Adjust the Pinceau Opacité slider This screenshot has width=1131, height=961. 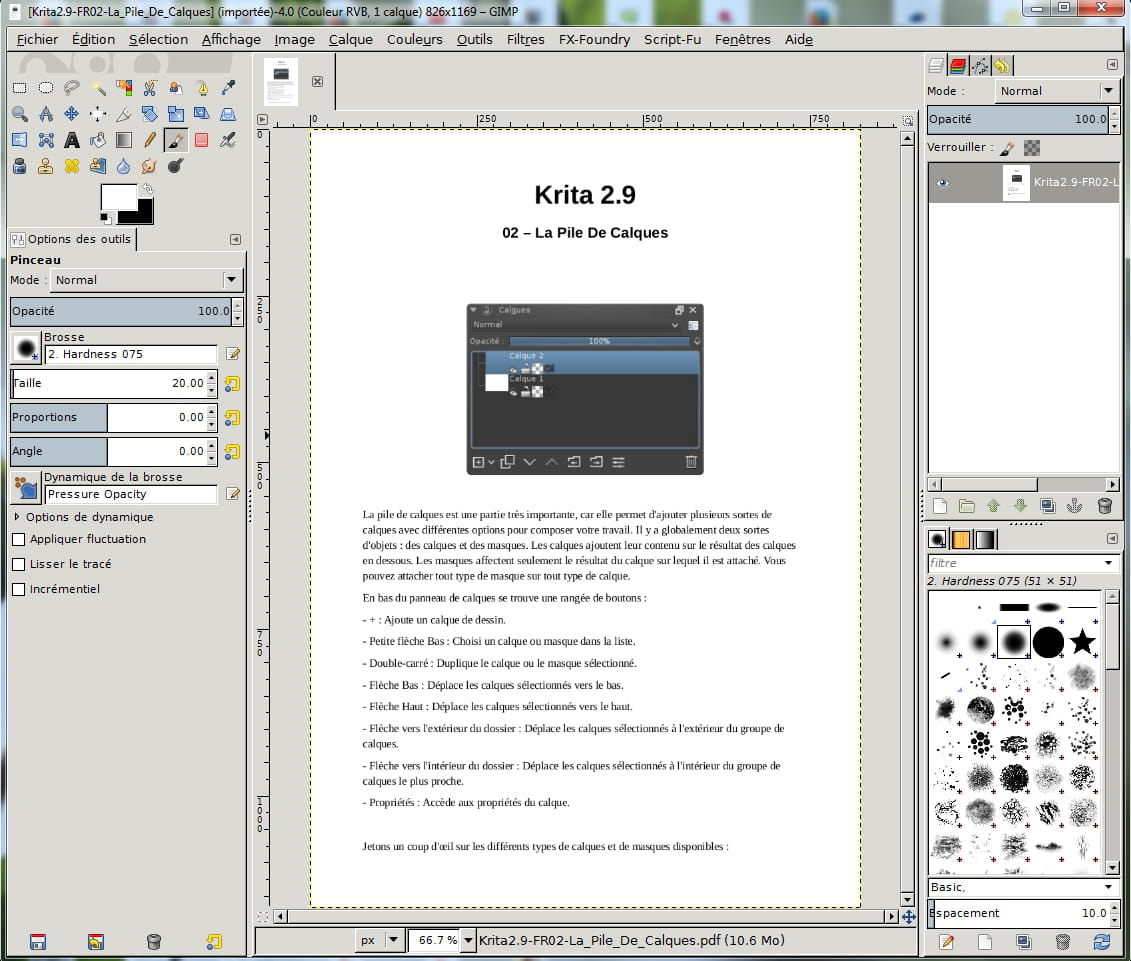point(121,312)
